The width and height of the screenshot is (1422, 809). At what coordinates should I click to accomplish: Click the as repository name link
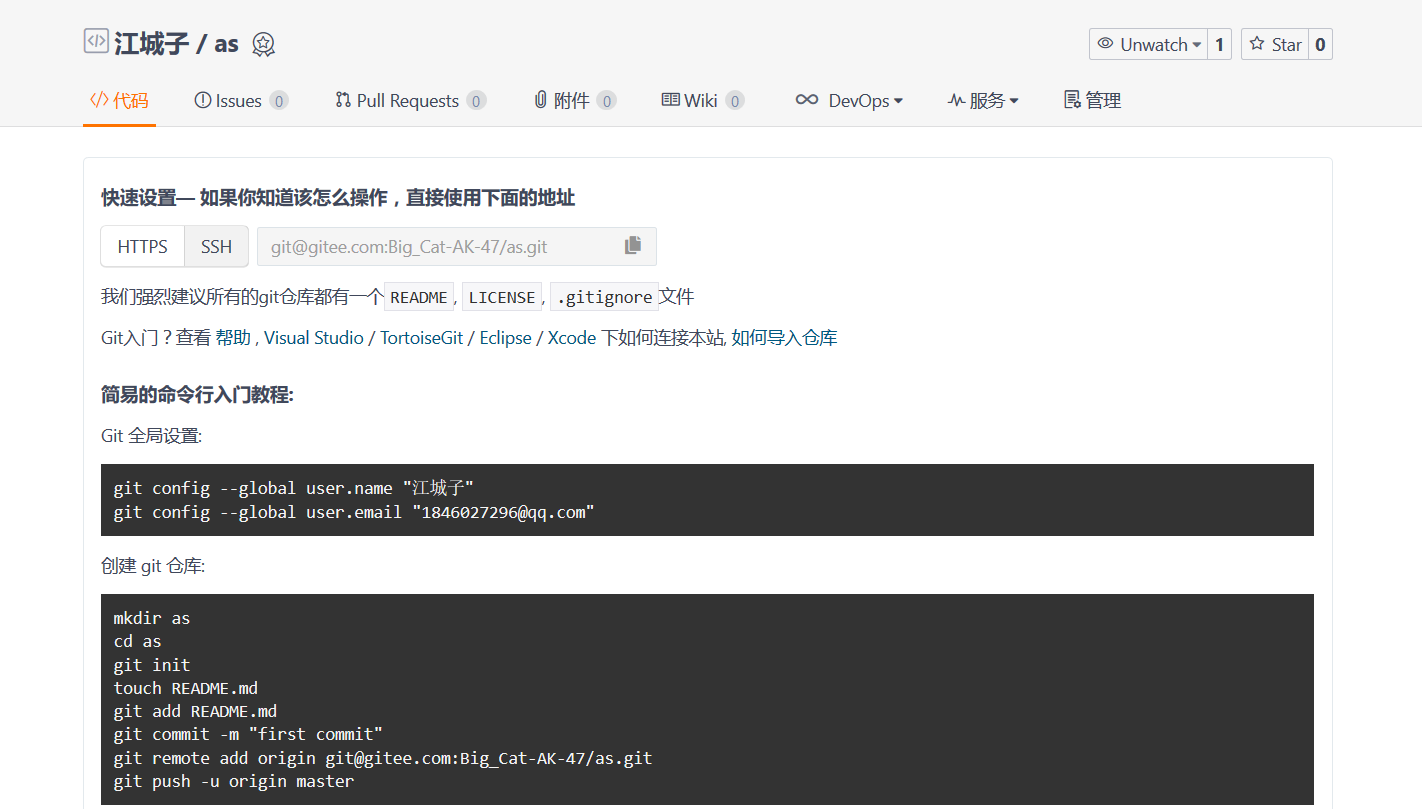227,45
